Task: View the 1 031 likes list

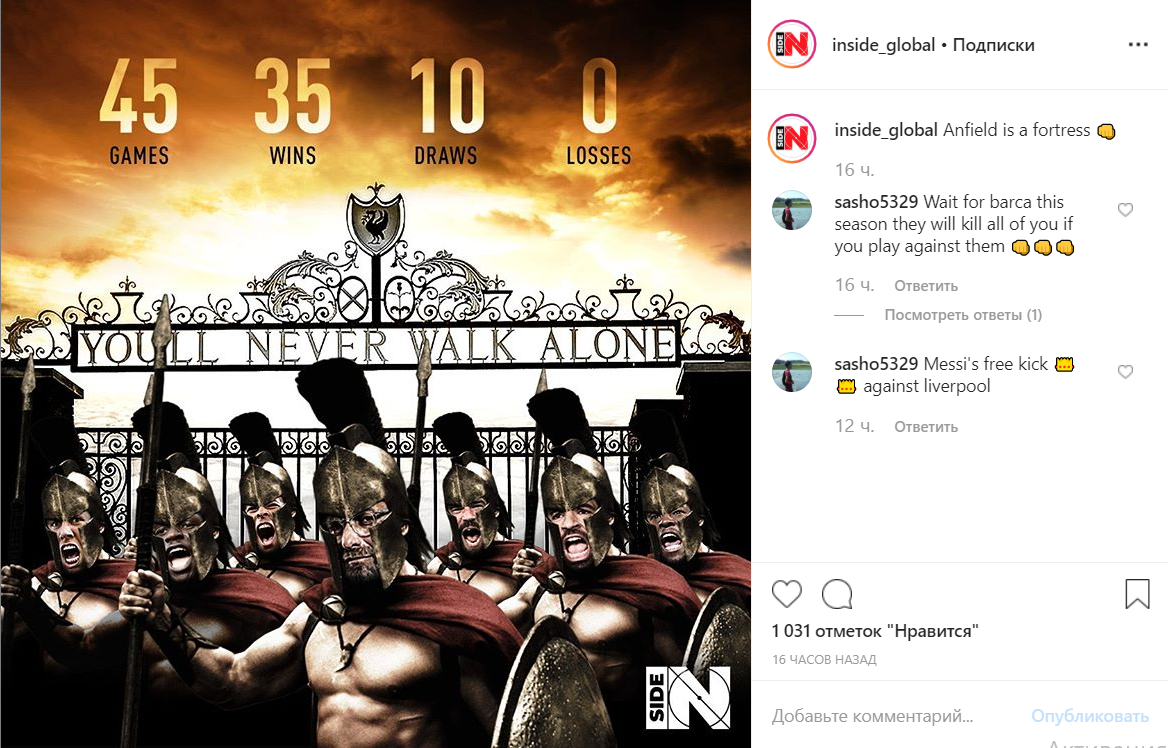Action: click(875, 631)
